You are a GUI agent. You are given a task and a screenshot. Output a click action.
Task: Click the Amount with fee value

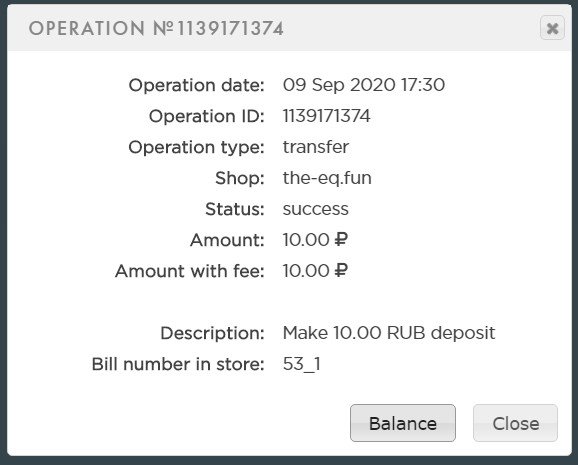pos(315,271)
